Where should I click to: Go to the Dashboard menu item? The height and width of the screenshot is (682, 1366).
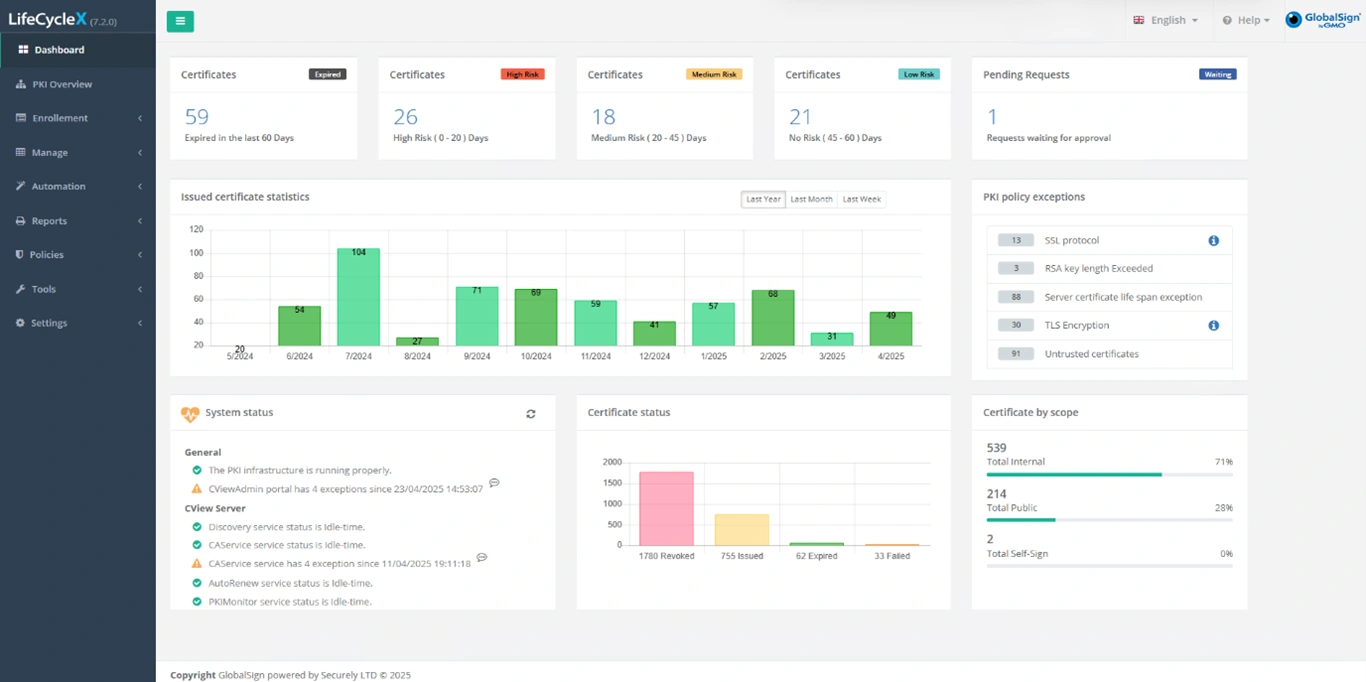tap(59, 50)
